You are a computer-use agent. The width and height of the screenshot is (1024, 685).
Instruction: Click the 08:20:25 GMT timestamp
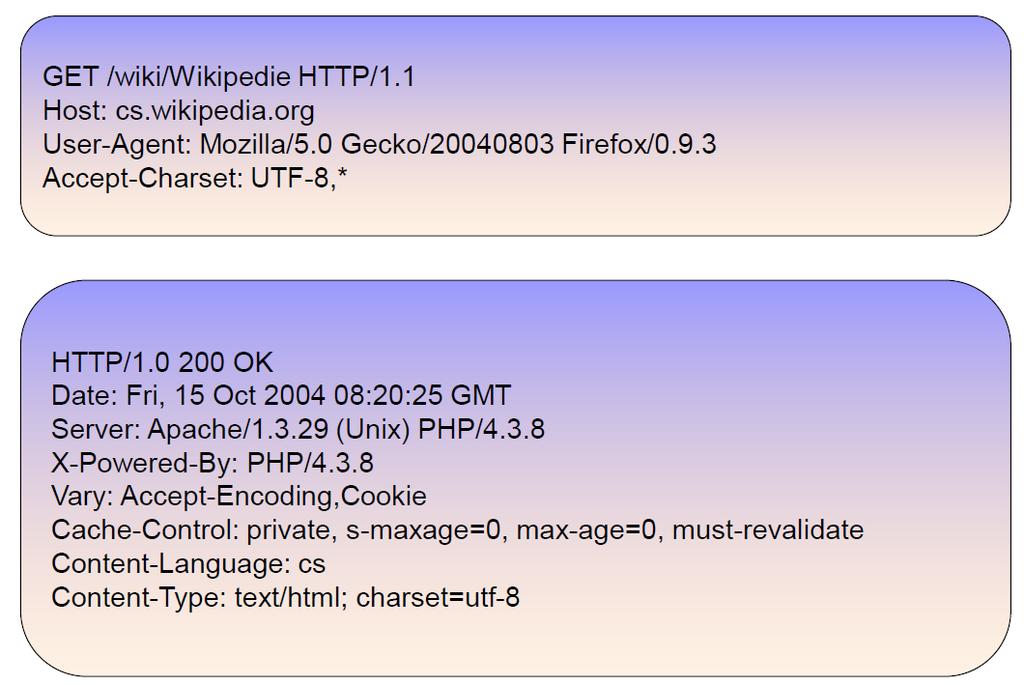[423, 396]
